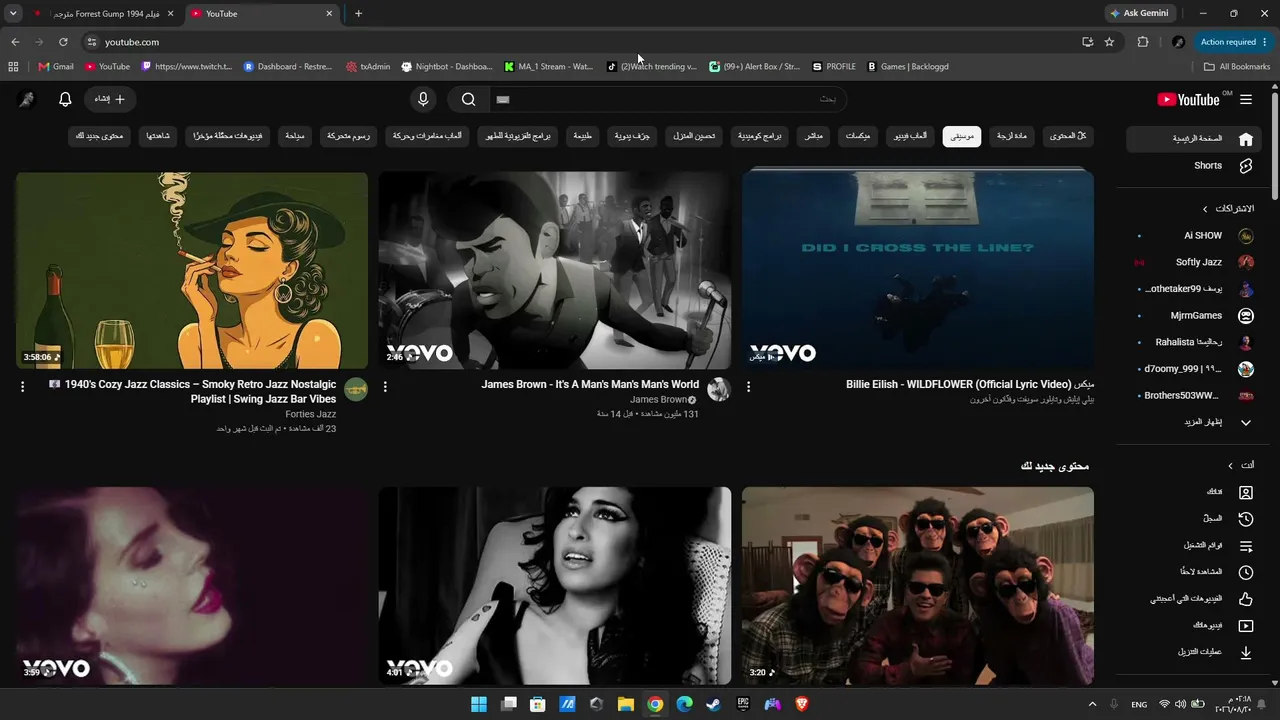
Task: Open the Softly Jazz subscription channel
Action: (x=1194, y=263)
